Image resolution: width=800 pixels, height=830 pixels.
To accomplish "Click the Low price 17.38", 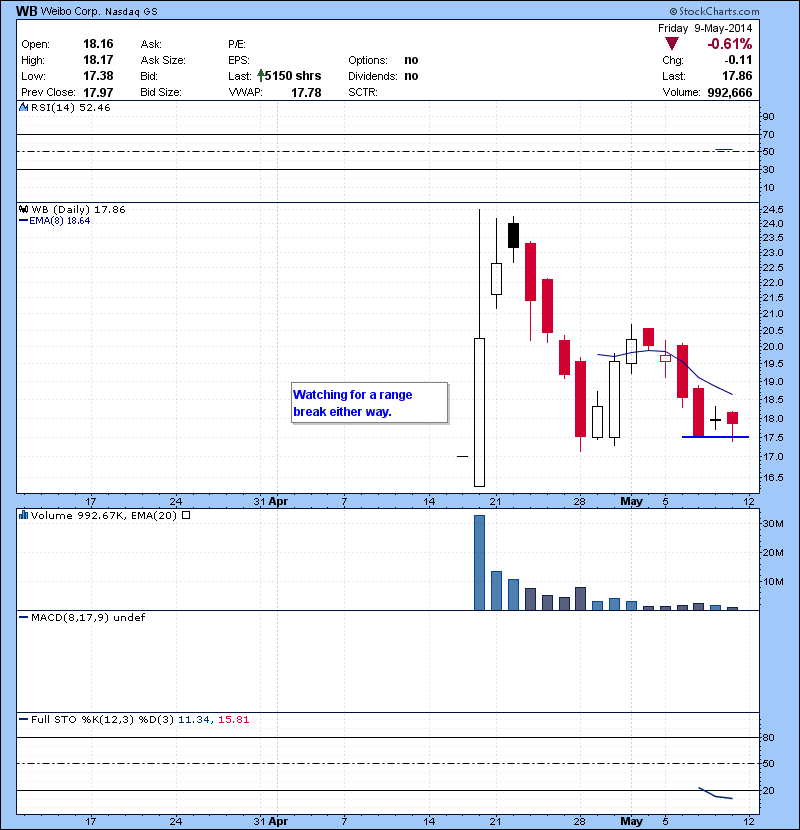I will point(98,76).
